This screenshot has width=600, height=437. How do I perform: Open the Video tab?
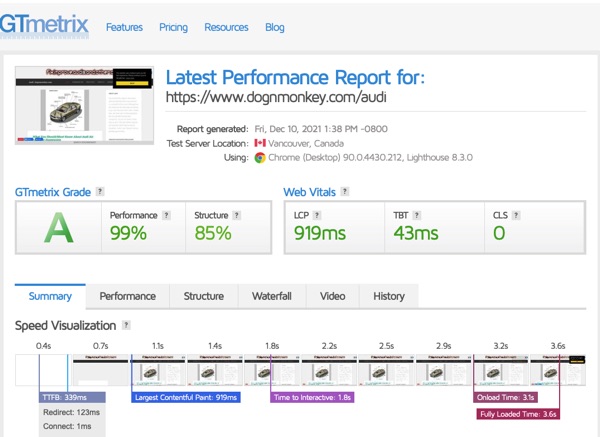[x=332, y=296]
